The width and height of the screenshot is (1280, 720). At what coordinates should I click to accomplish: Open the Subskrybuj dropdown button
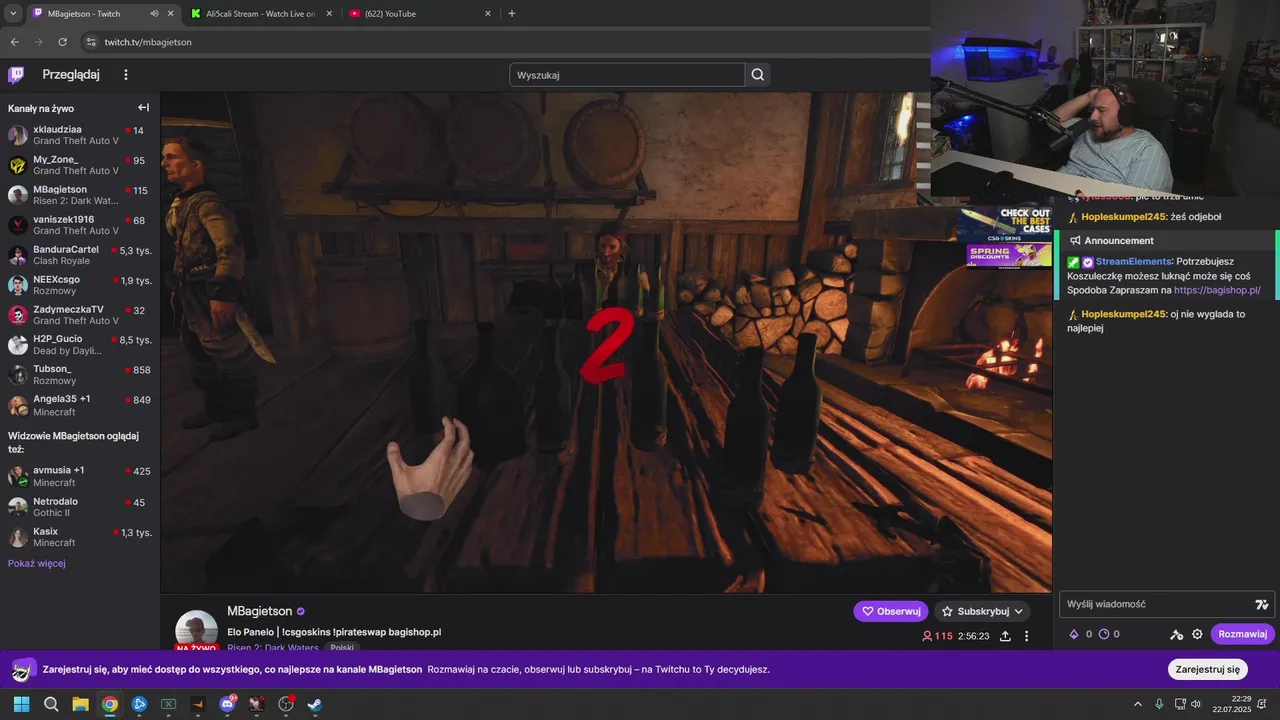click(982, 611)
